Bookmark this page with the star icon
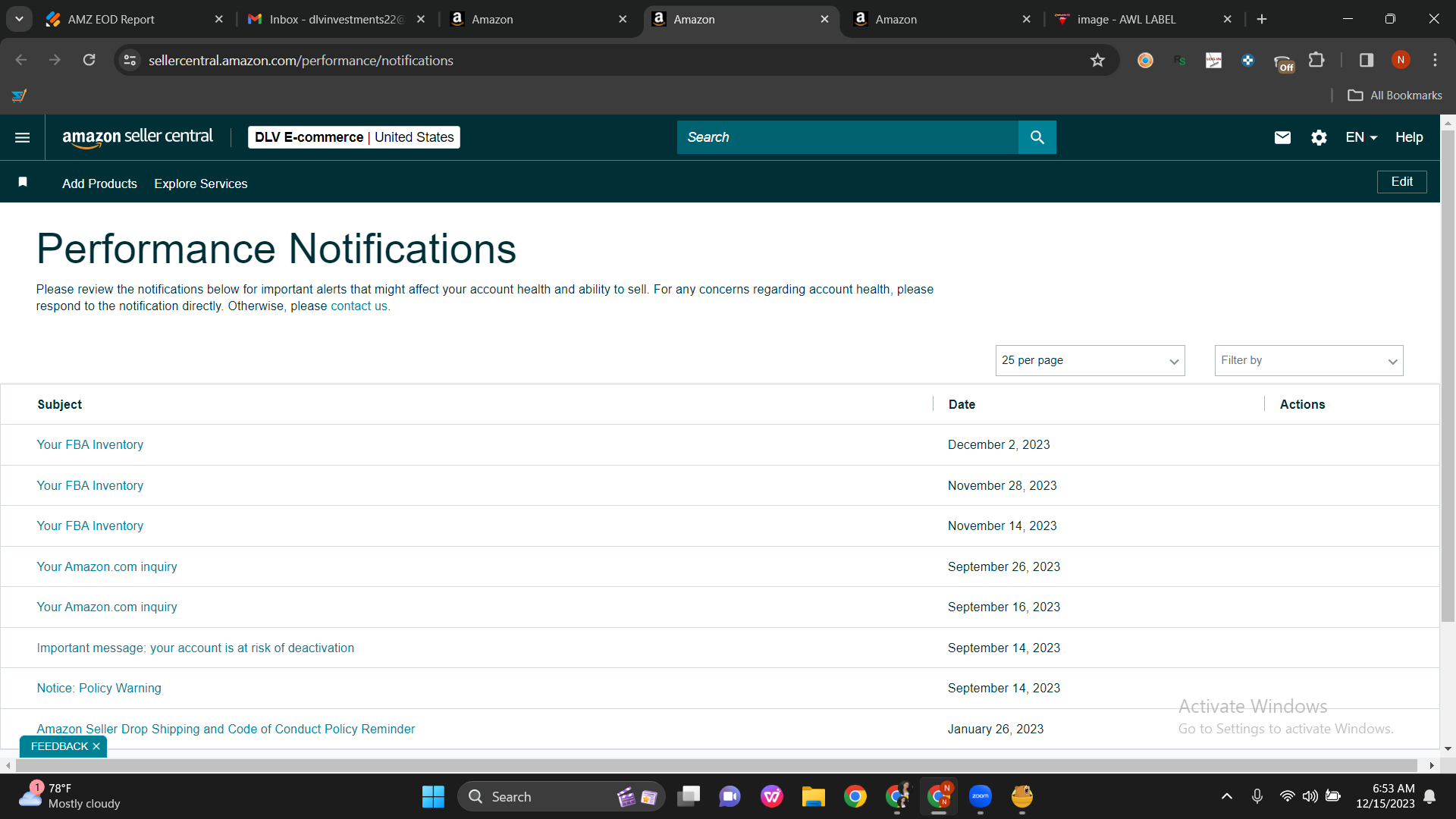 (1097, 60)
